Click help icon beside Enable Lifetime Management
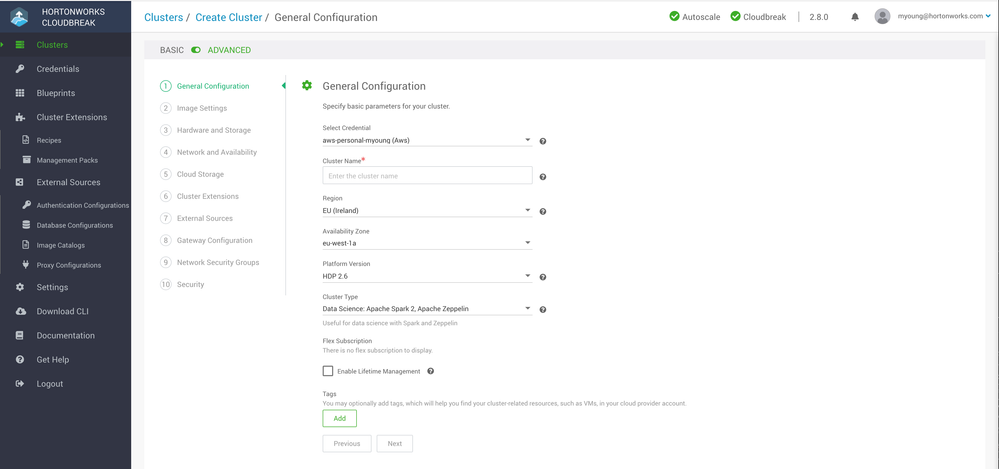Viewport: 999px width, 469px height. click(431, 371)
